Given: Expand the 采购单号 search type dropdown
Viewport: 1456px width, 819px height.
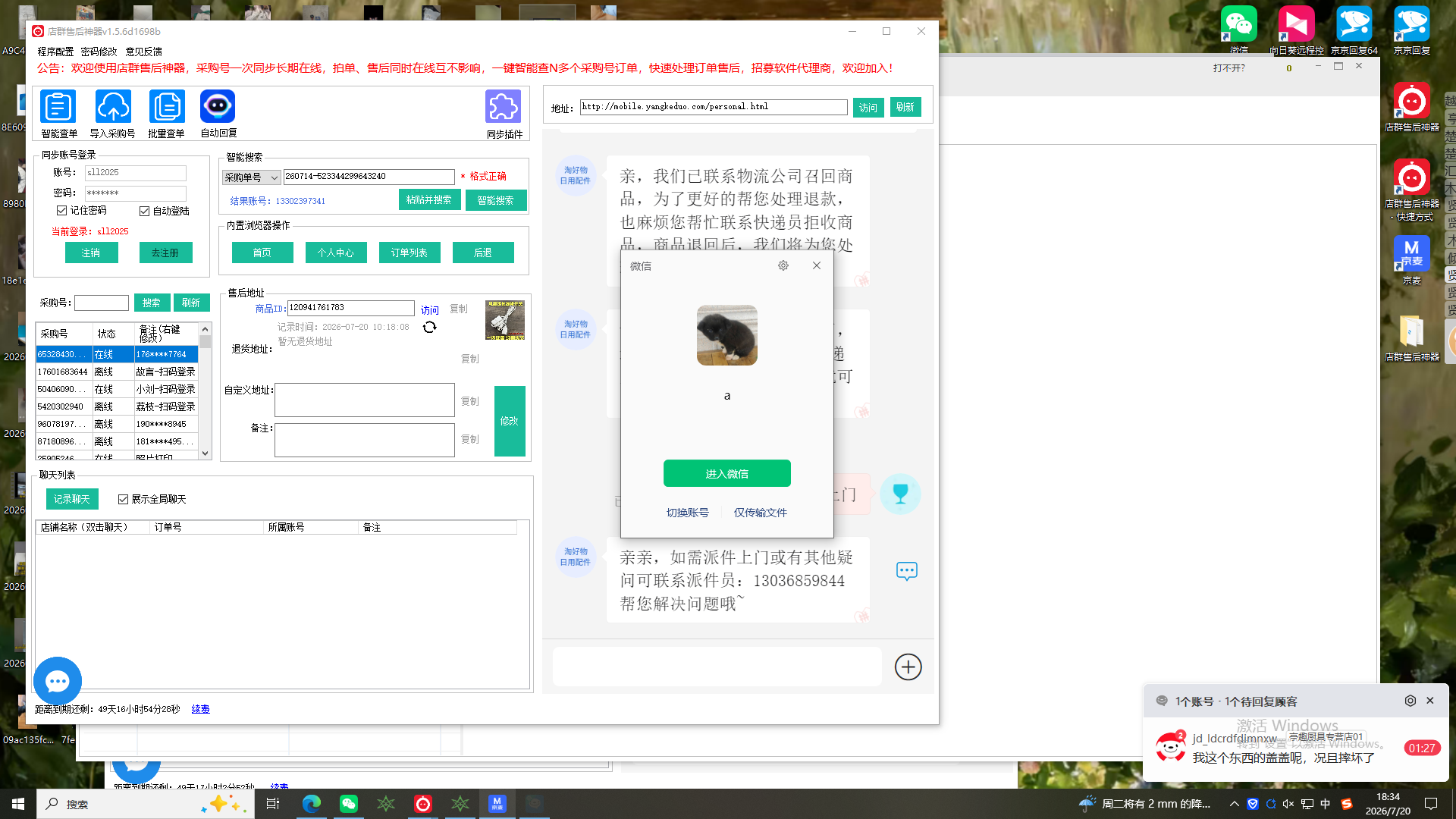Looking at the screenshot, I should tap(252, 177).
